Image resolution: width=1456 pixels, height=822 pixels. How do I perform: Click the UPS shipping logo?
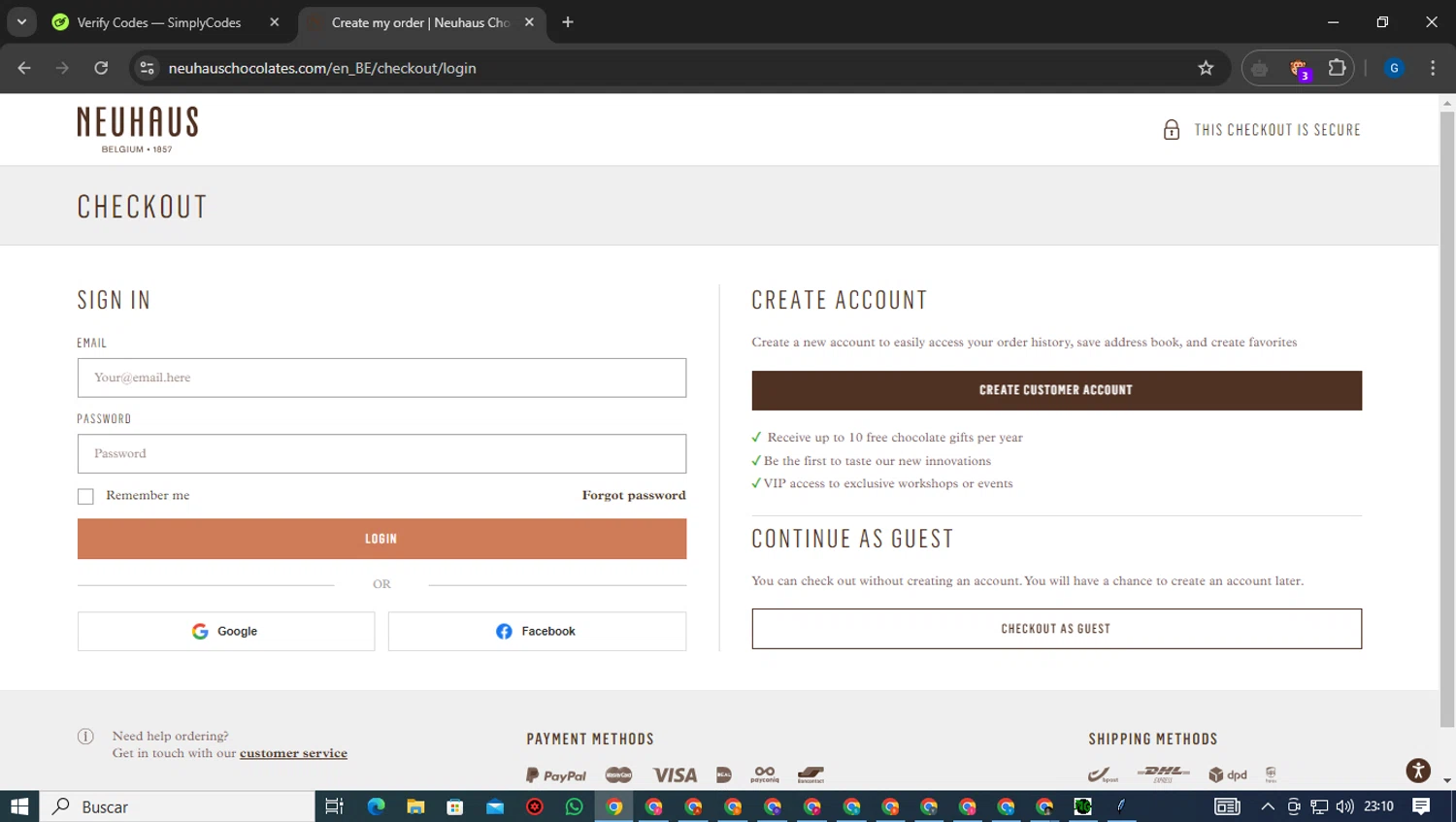(1271, 774)
